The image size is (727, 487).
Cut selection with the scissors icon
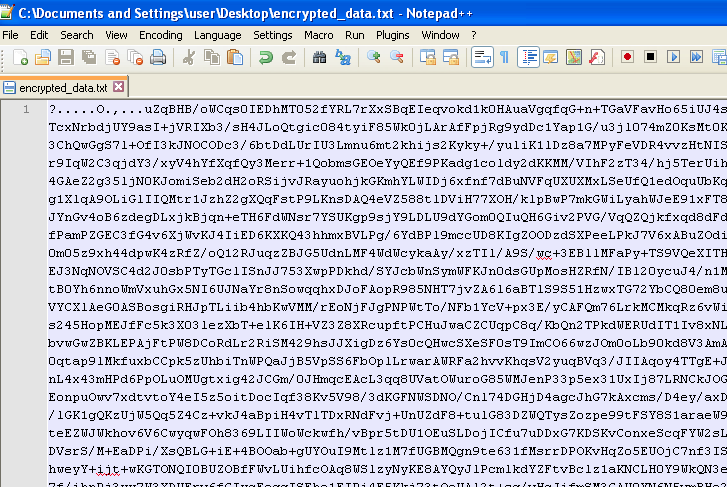point(189,58)
